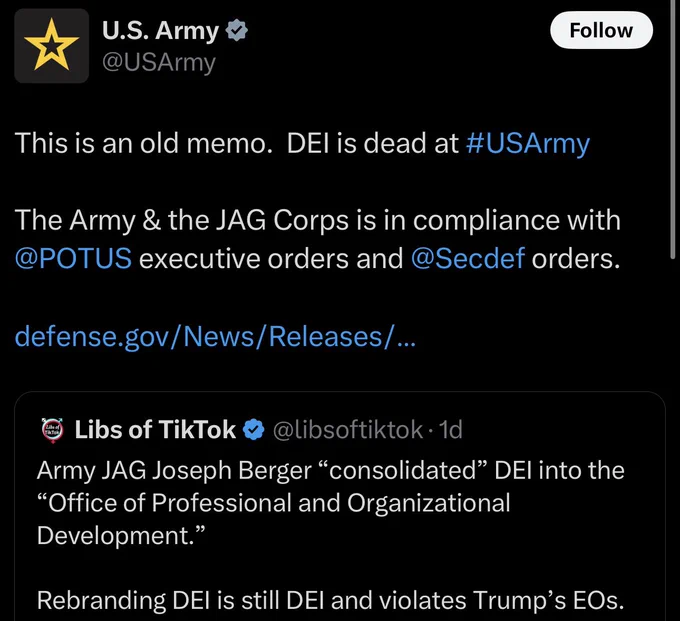
Task: Open the Libs of TikTok display name
Action: click(155, 430)
